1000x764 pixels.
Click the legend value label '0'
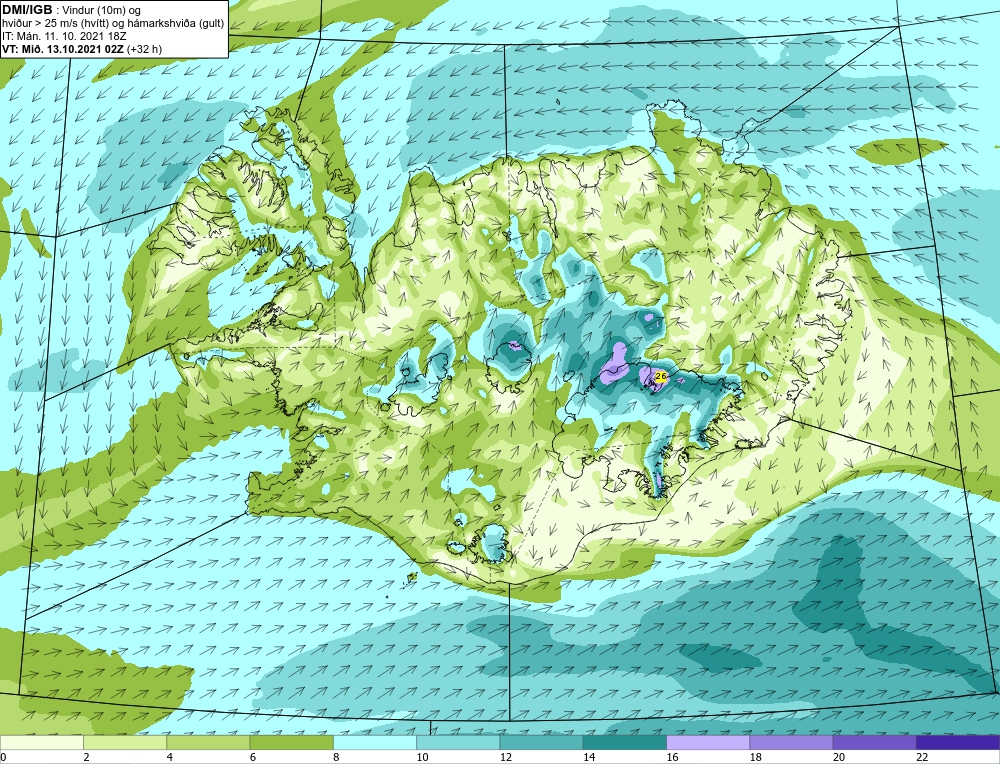tap(3, 757)
